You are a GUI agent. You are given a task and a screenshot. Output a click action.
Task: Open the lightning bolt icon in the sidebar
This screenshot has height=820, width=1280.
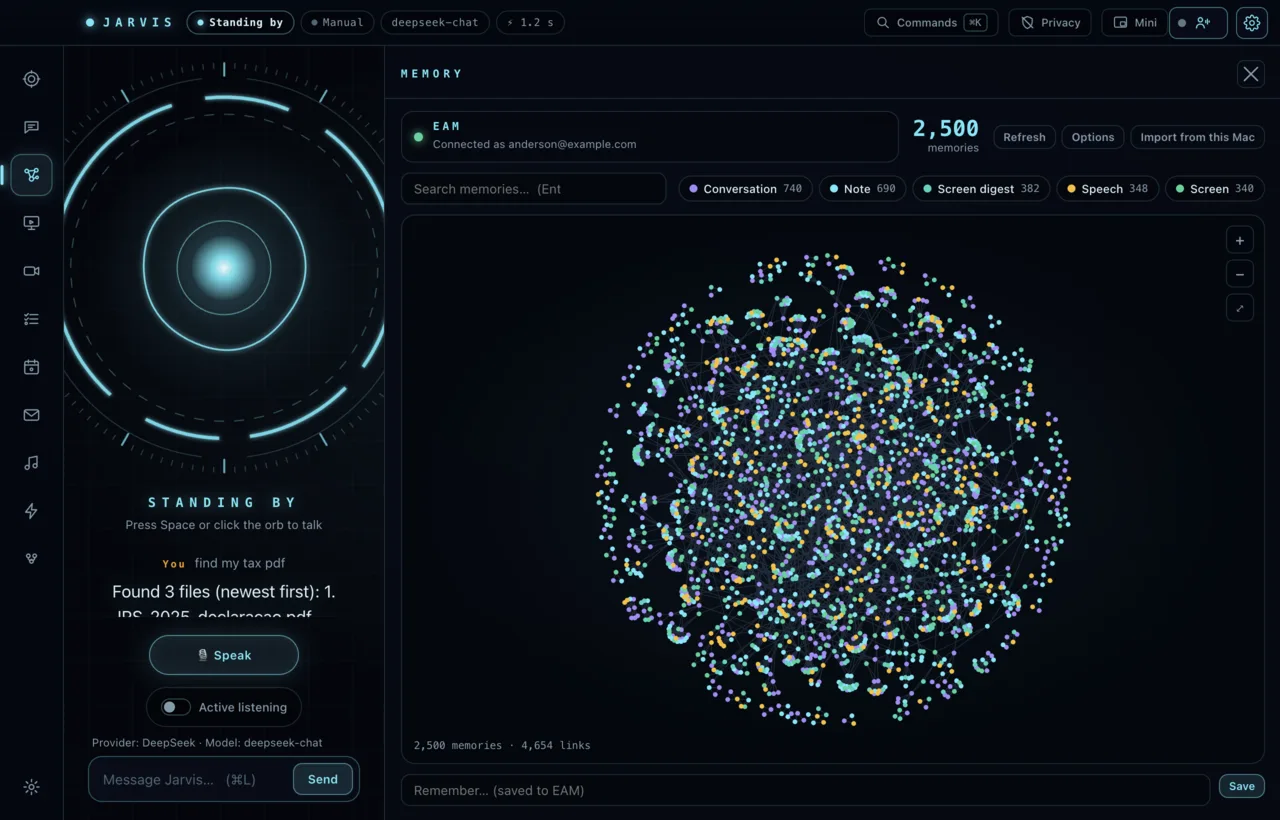tap(31, 511)
